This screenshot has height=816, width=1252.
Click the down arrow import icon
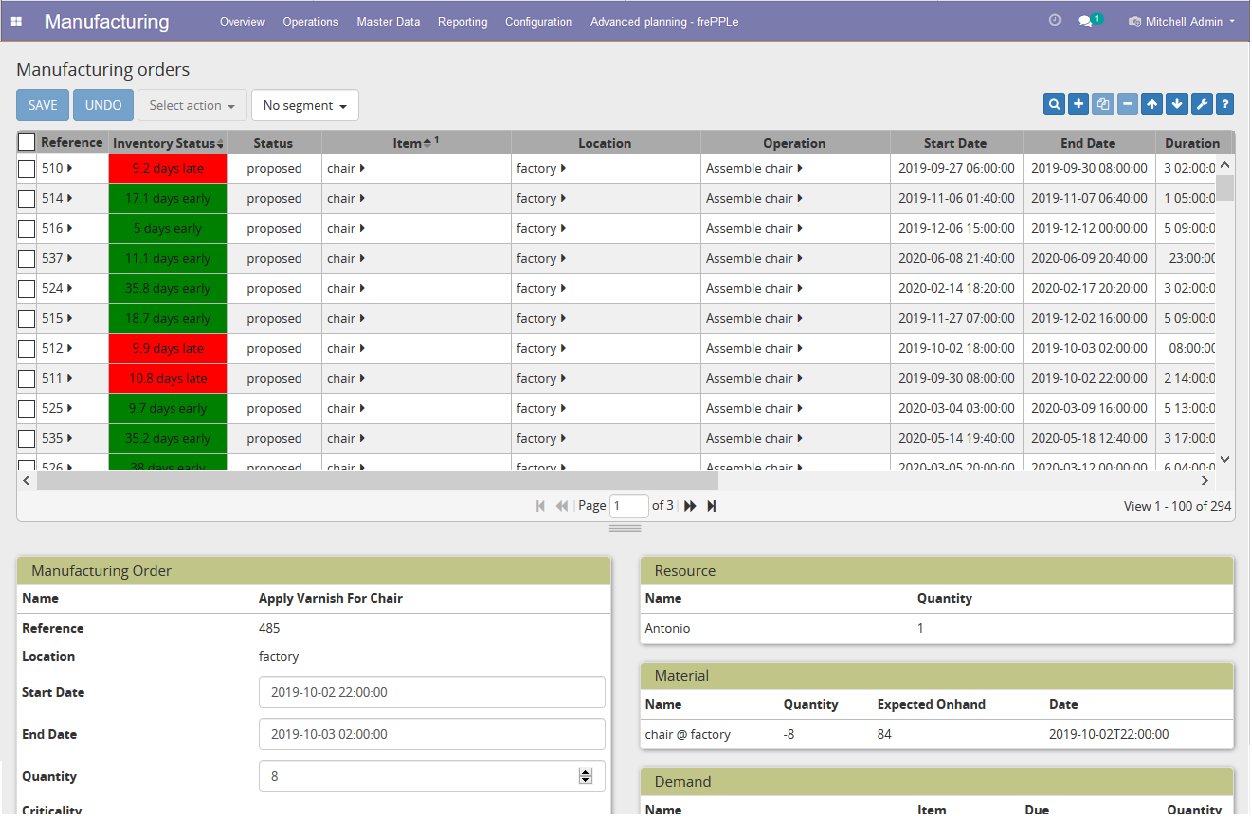pyautogui.click(x=1176, y=104)
